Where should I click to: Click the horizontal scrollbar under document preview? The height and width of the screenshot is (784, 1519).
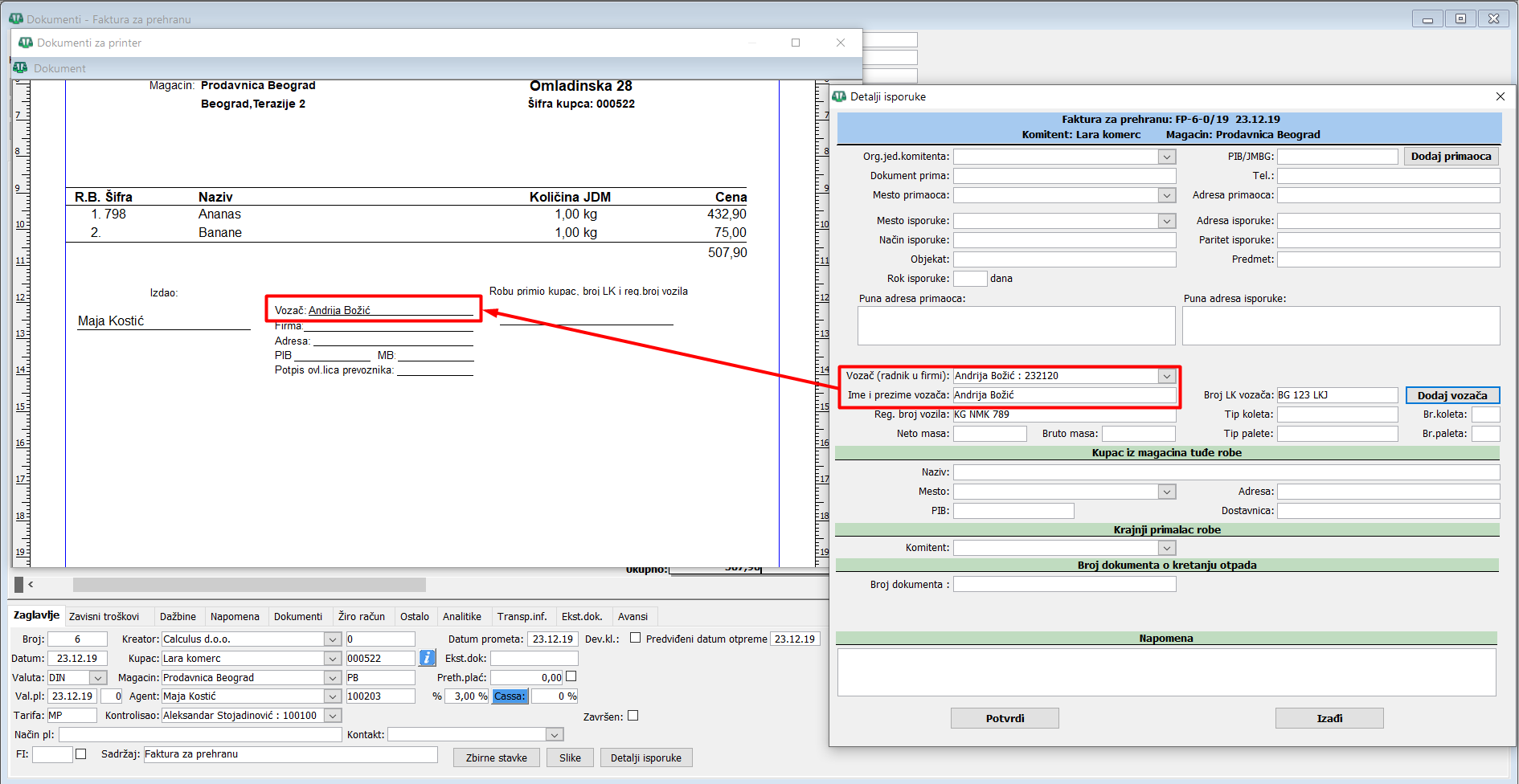click(x=249, y=585)
